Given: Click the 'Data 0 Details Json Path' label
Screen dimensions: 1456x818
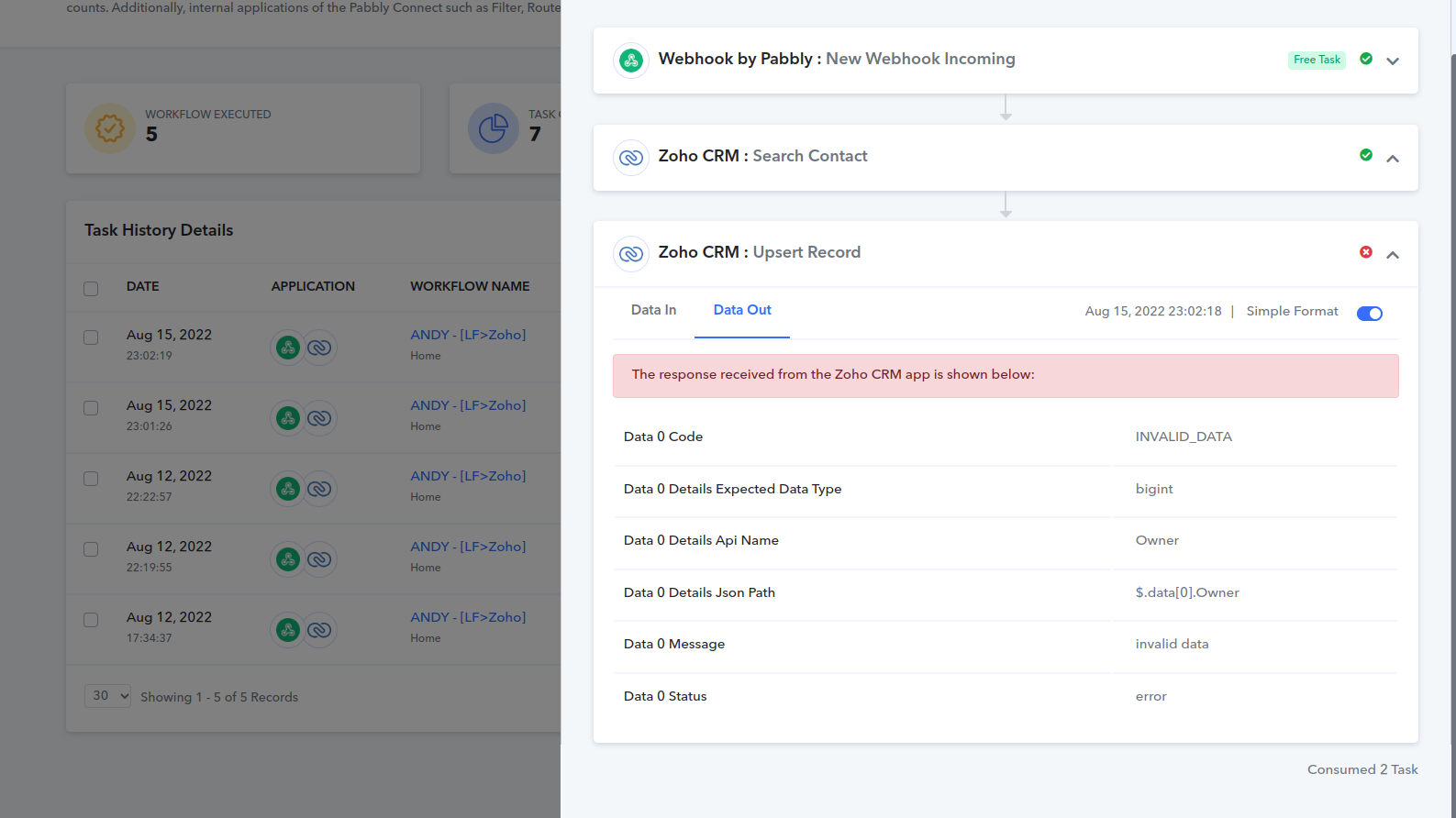Looking at the screenshot, I should pos(699,592).
